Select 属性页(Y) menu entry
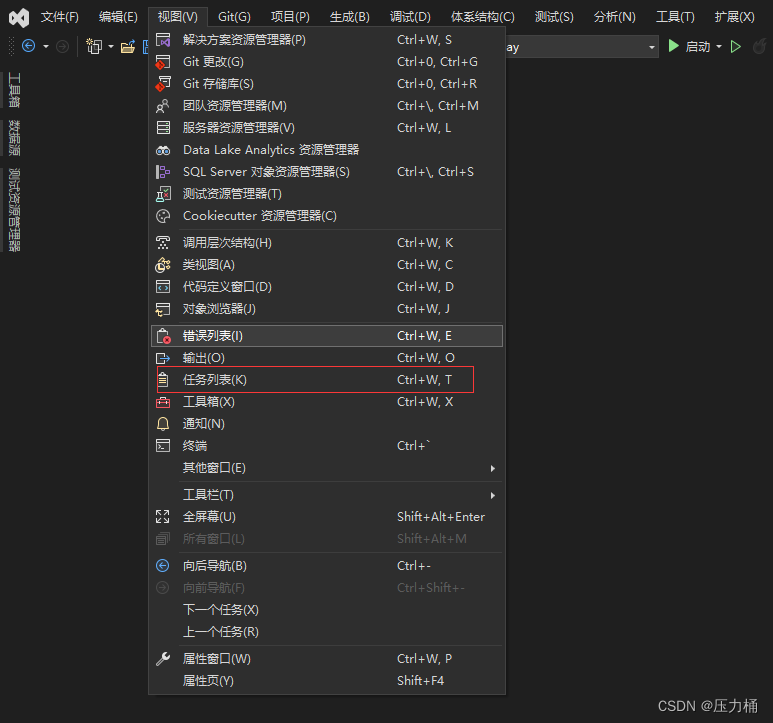 326,681
